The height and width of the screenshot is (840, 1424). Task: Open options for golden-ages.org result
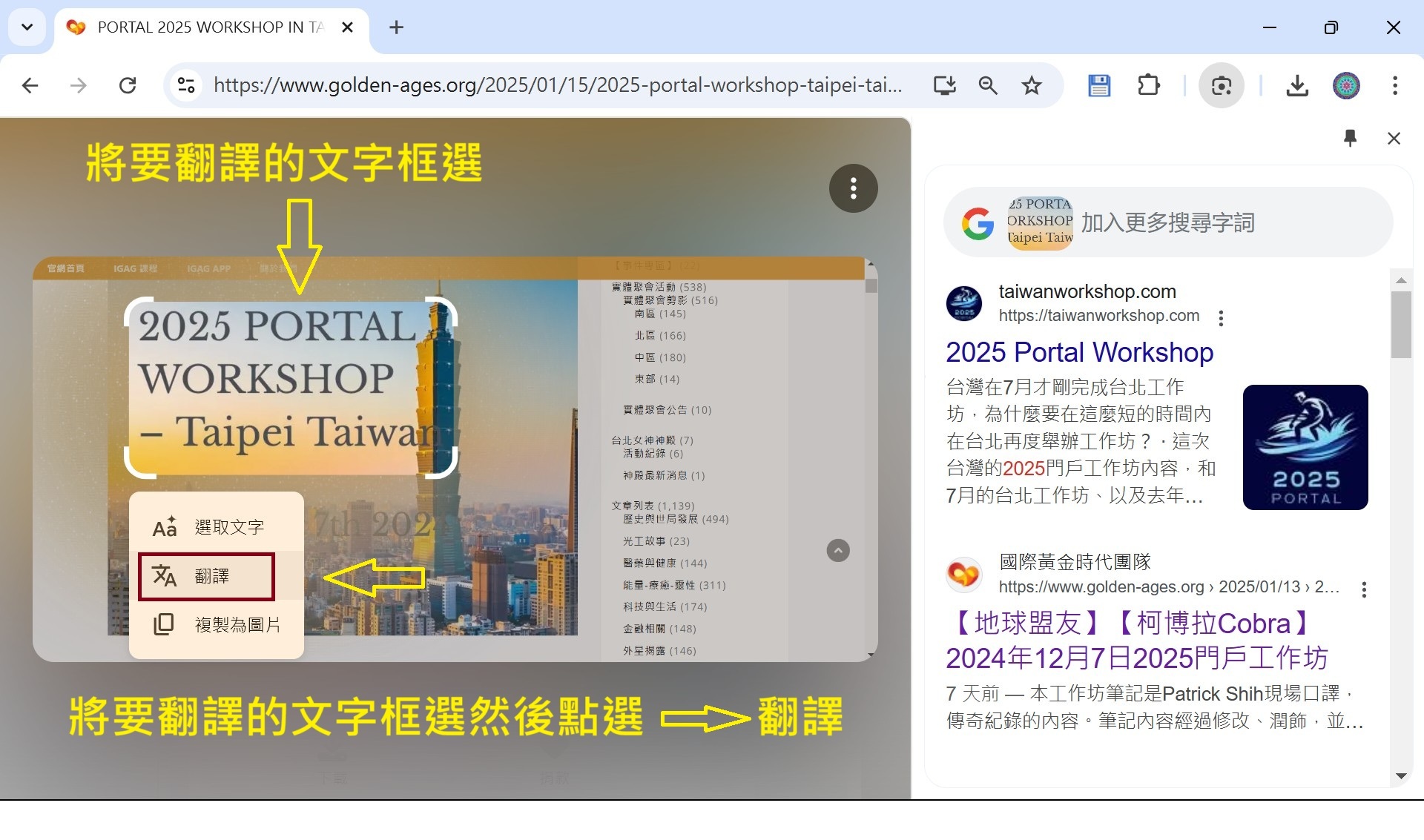coord(1364,589)
